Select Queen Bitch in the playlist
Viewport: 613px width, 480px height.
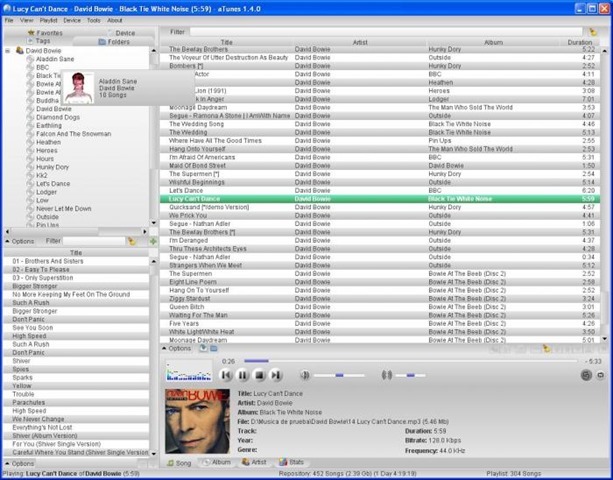[380, 307]
